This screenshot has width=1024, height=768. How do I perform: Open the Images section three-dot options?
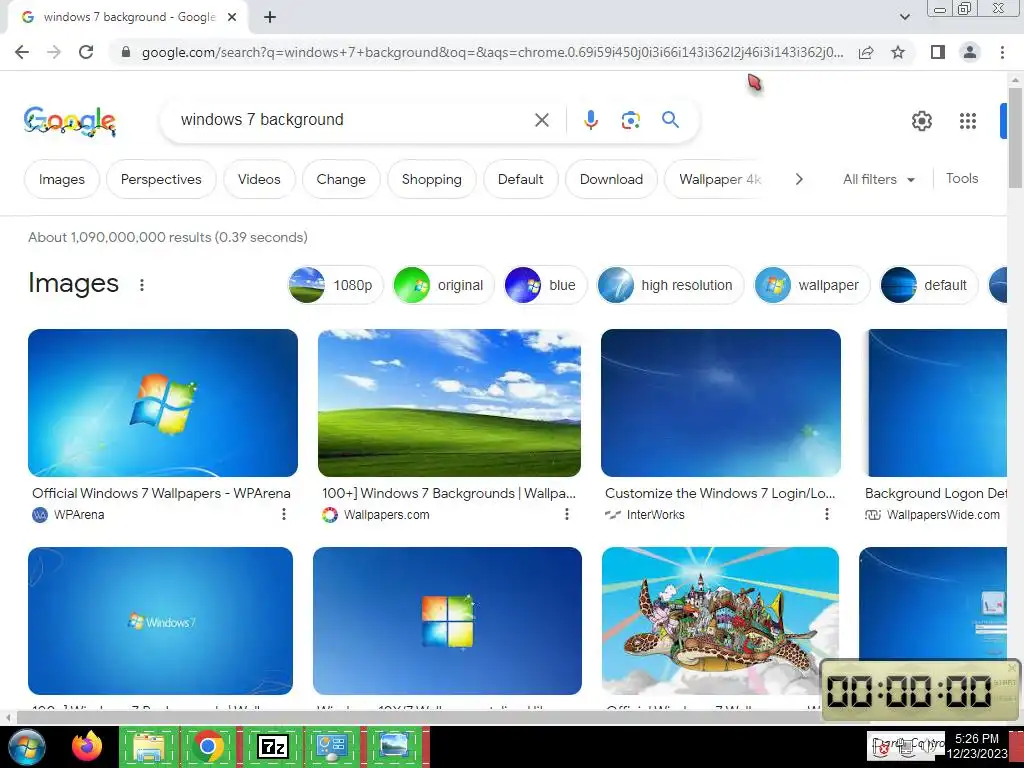click(x=142, y=285)
